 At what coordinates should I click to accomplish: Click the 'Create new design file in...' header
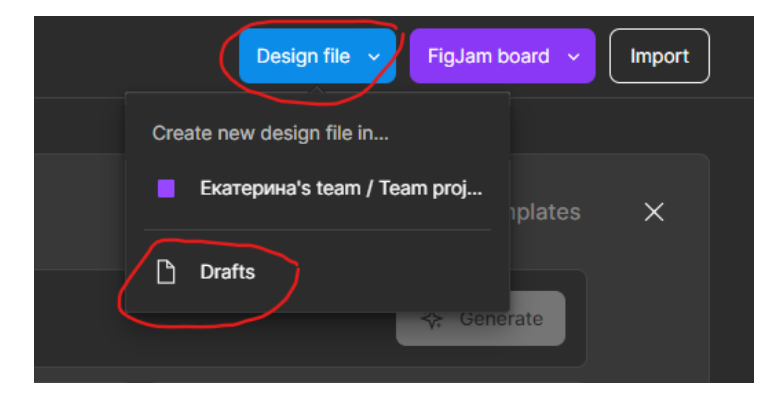tap(270, 133)
